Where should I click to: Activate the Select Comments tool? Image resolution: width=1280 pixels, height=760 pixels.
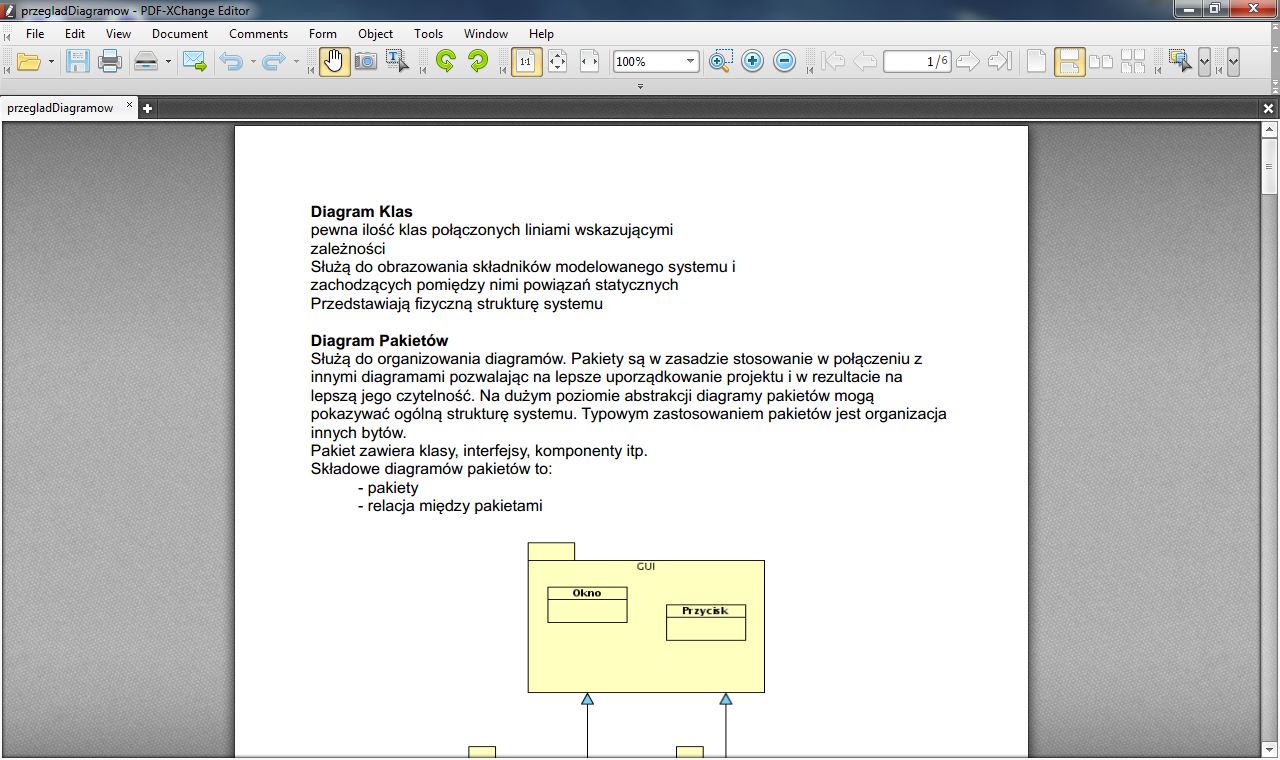click(1181, 62)
